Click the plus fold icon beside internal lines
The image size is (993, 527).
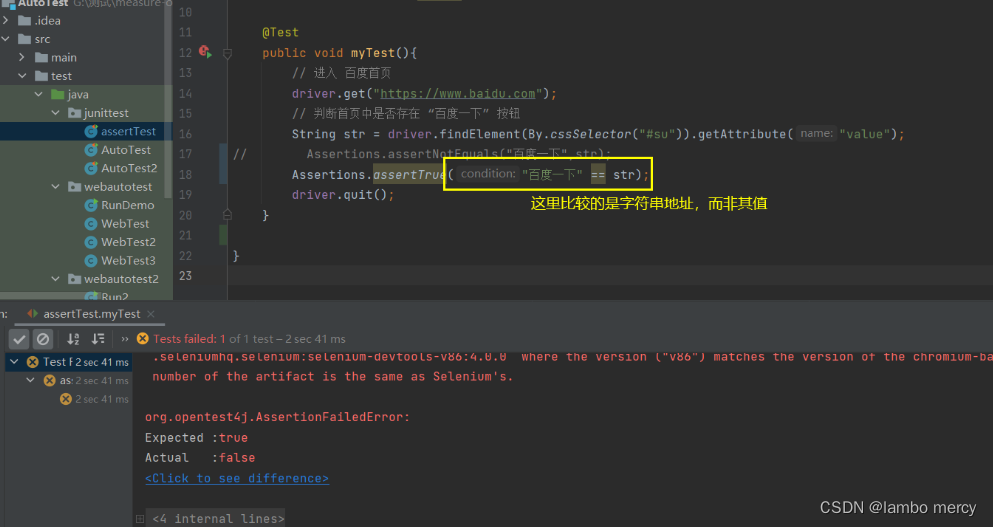[139, 519]
